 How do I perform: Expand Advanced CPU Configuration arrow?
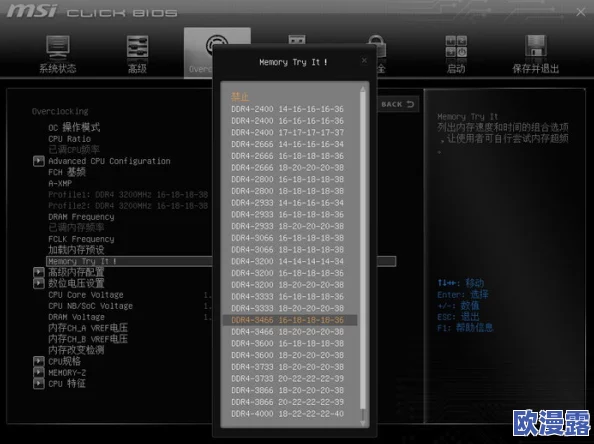point(39,161)
